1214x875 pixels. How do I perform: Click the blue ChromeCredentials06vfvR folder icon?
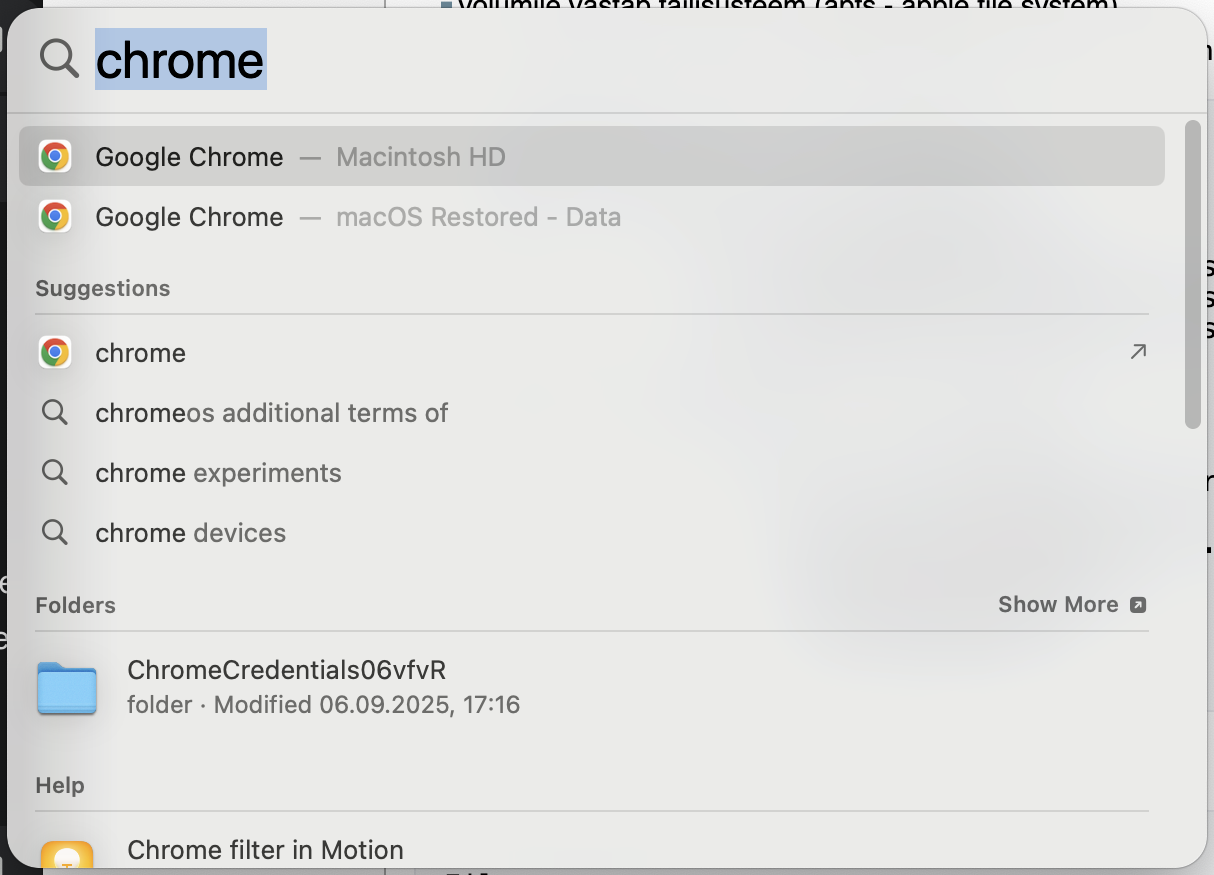tap(67, 688)
